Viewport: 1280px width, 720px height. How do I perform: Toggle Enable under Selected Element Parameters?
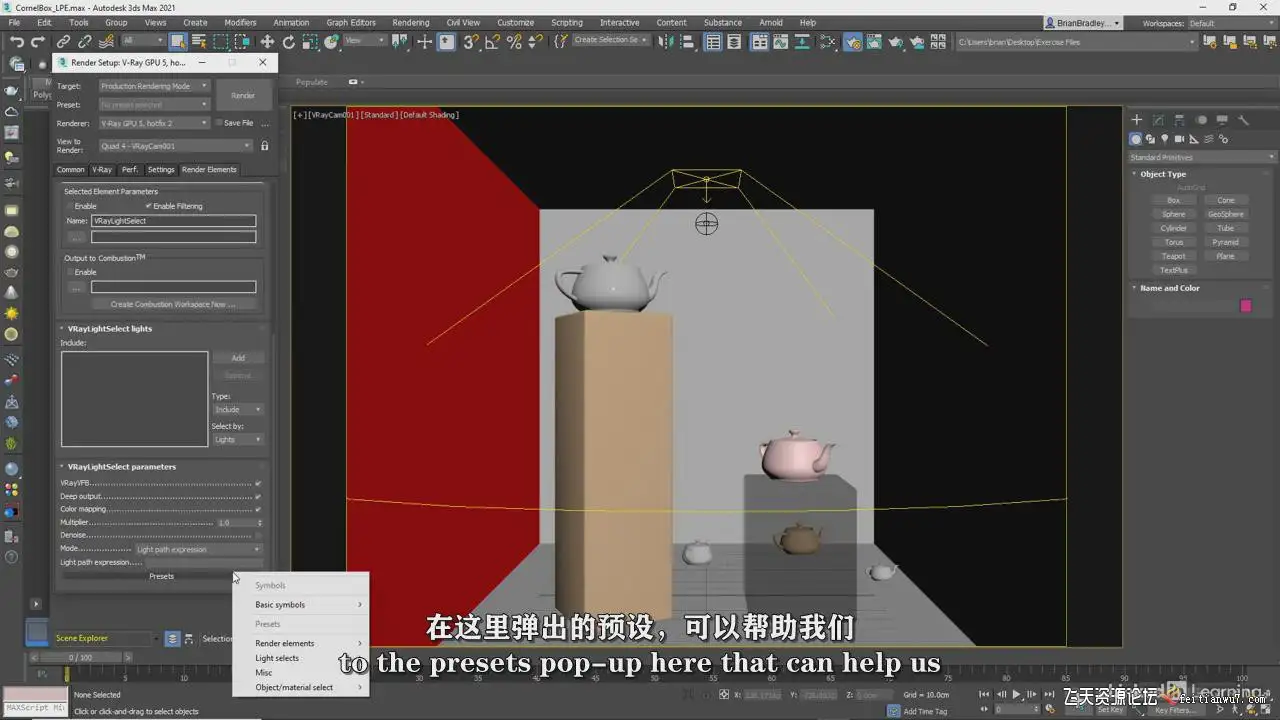click(x=70, y=206)
